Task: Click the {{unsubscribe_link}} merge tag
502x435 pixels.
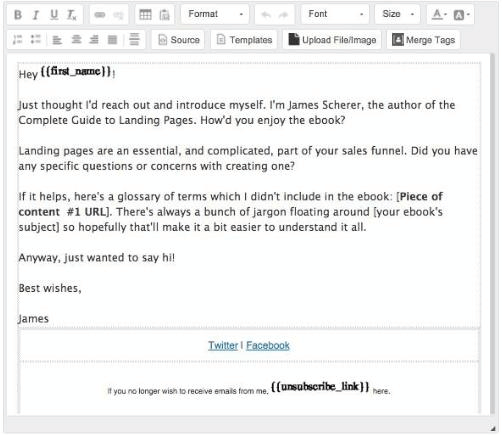Action: [x=320, y=387]
